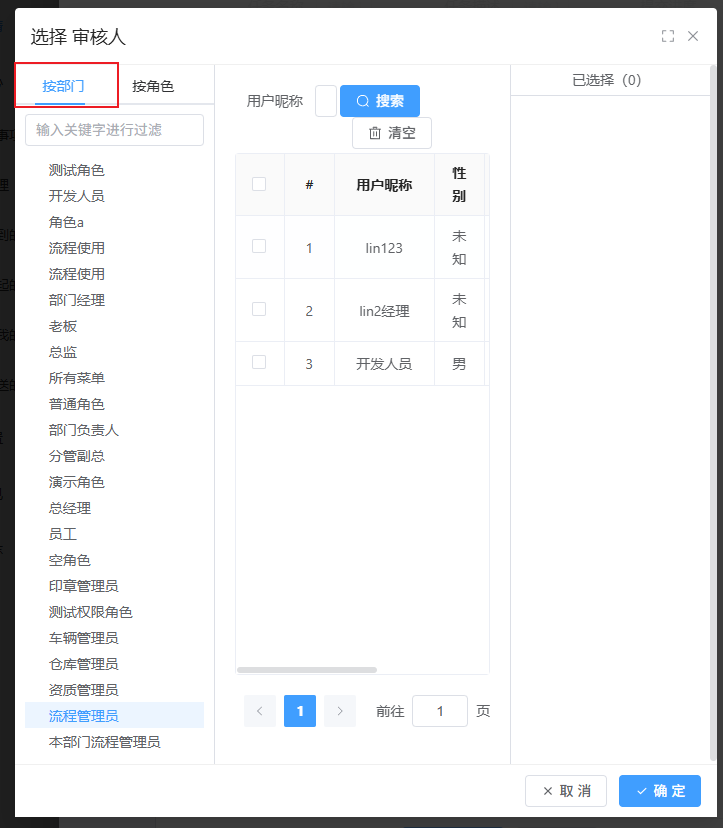Select 总经理 in the role list
Viewport: 723px width, 828px height.
tap(70, 508)
